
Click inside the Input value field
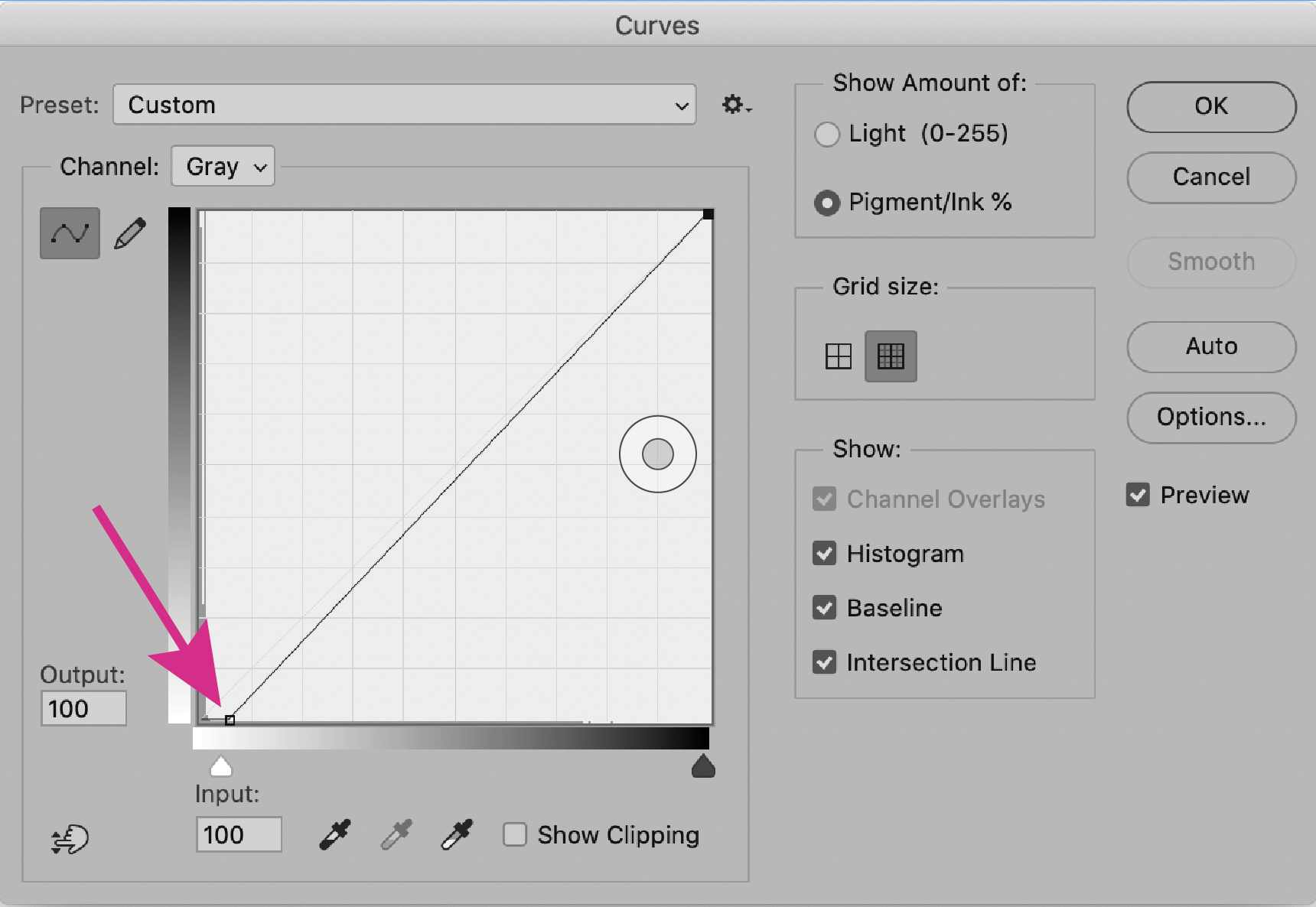click(239, 834)
